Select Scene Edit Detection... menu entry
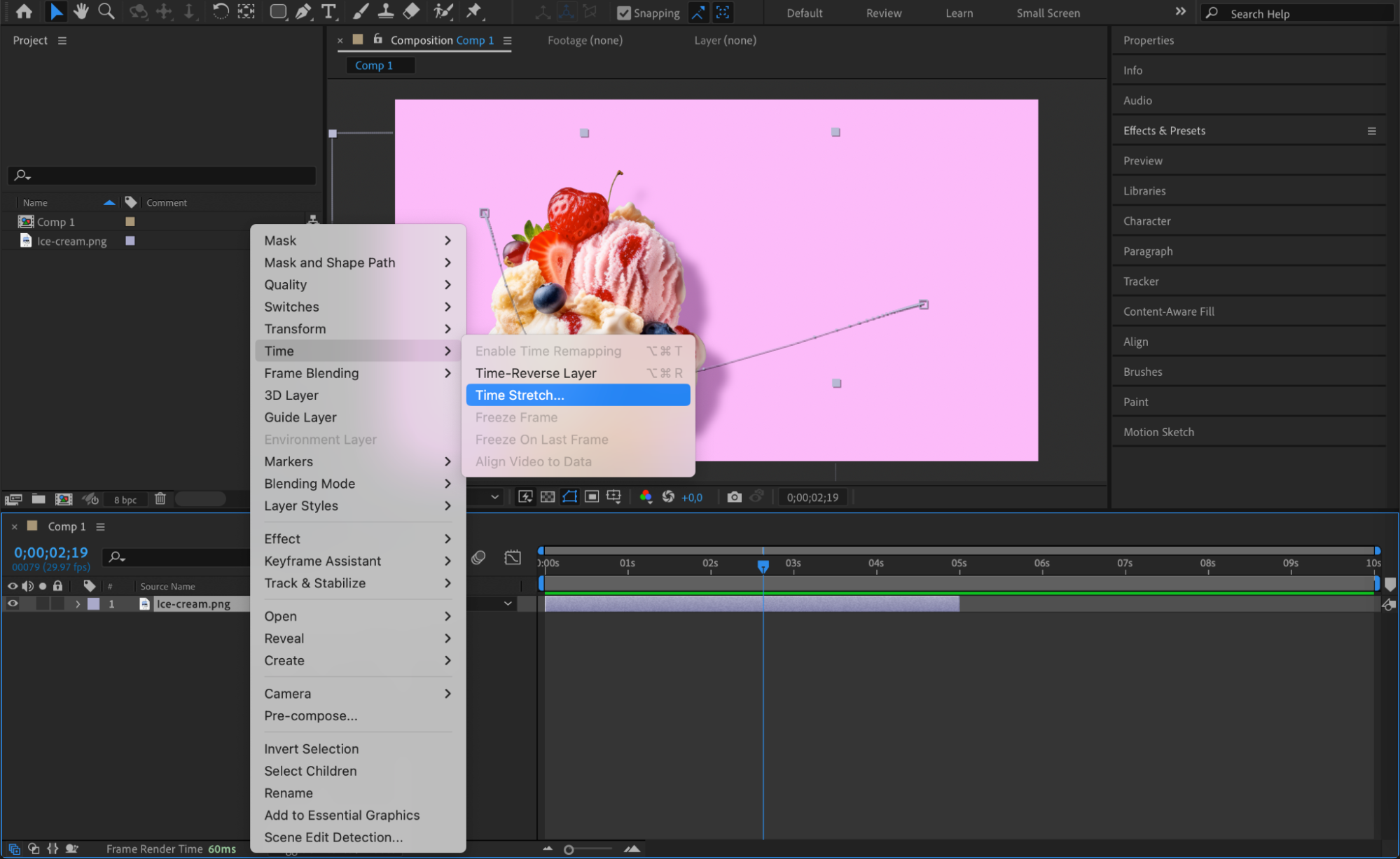Image resolution: width=1400 pixels, height=859 pixels. [x=357, y=837]
